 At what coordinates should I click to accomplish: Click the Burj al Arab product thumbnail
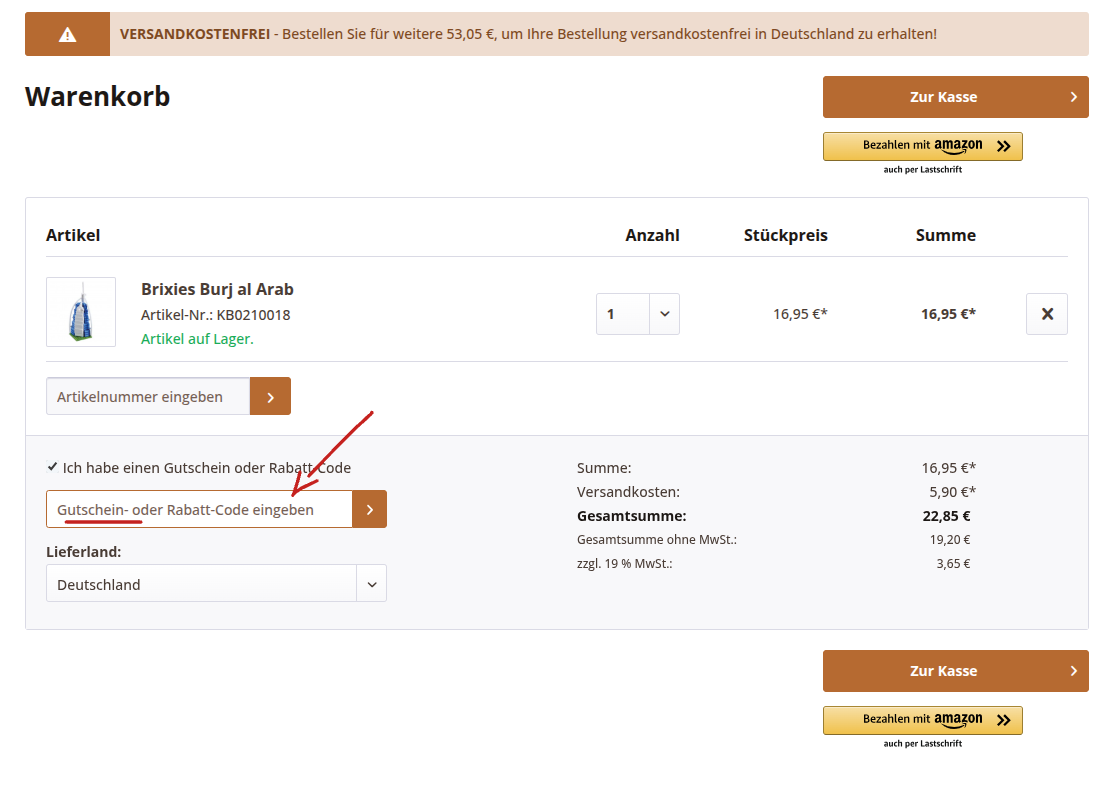[81, 312]
